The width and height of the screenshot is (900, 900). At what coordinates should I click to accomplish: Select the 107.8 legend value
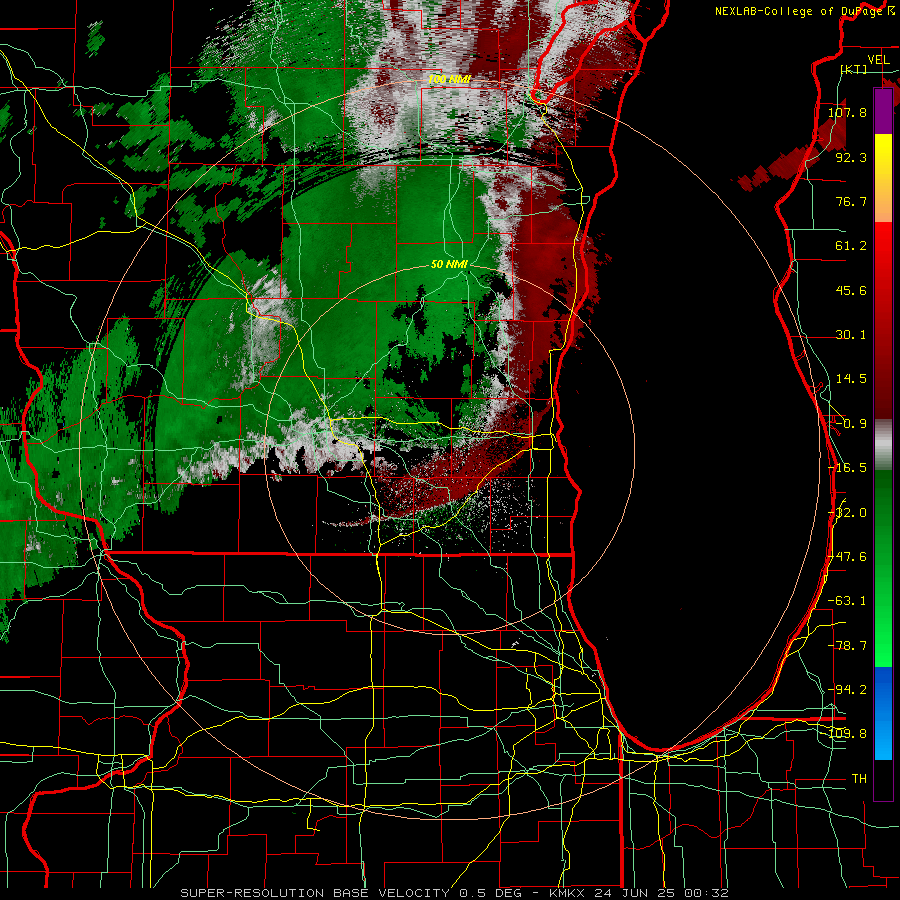pyautogui.click(x=847, y=112)
